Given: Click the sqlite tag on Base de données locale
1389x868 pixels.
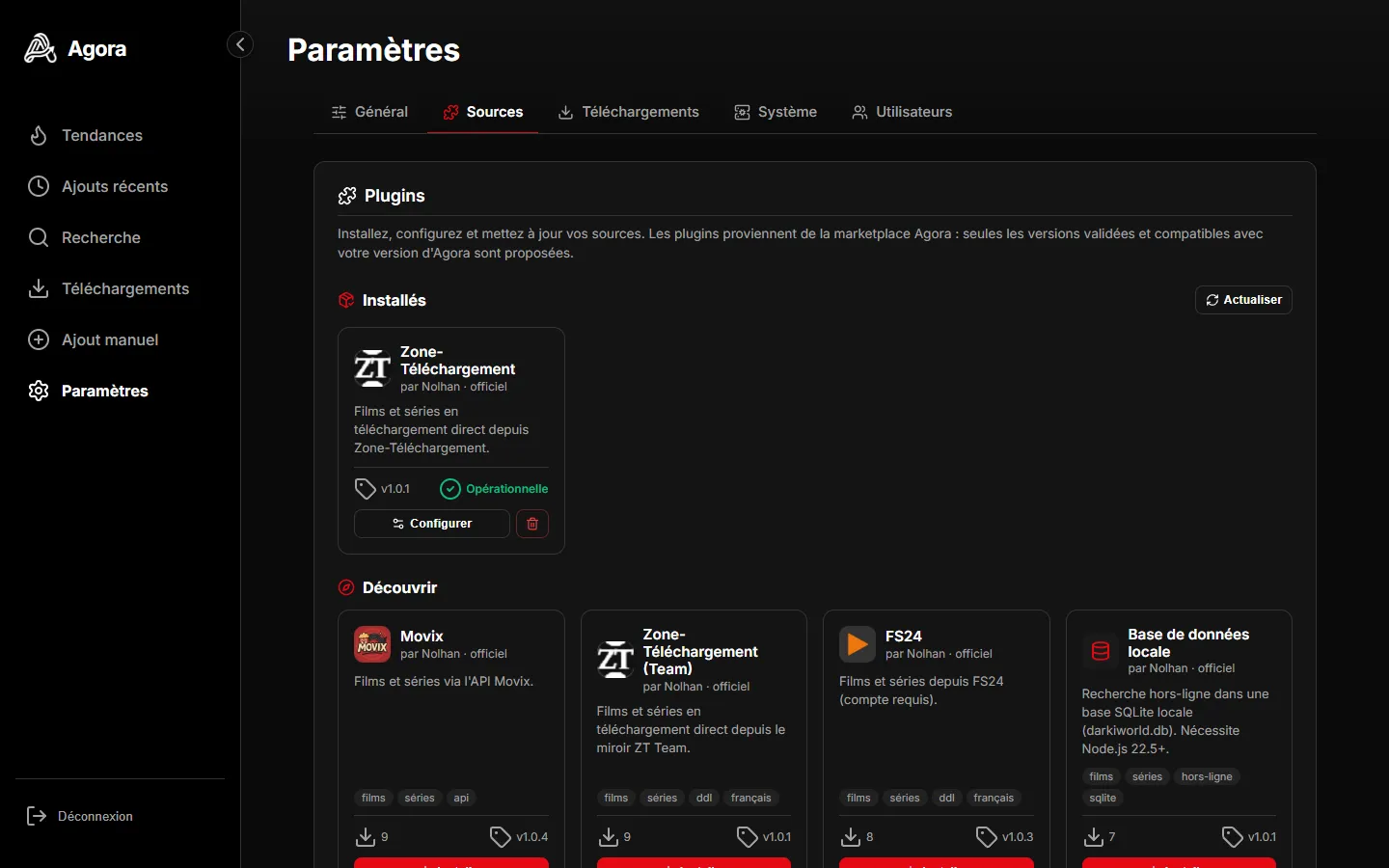Looking at the screenshot, I should tap(1103, 798).
